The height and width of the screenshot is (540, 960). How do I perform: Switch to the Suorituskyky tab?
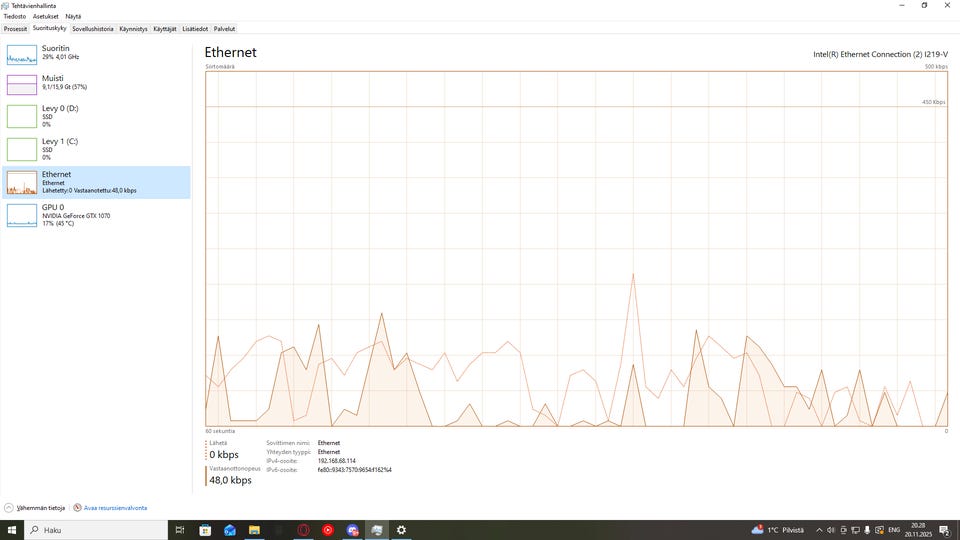point(49,28)
